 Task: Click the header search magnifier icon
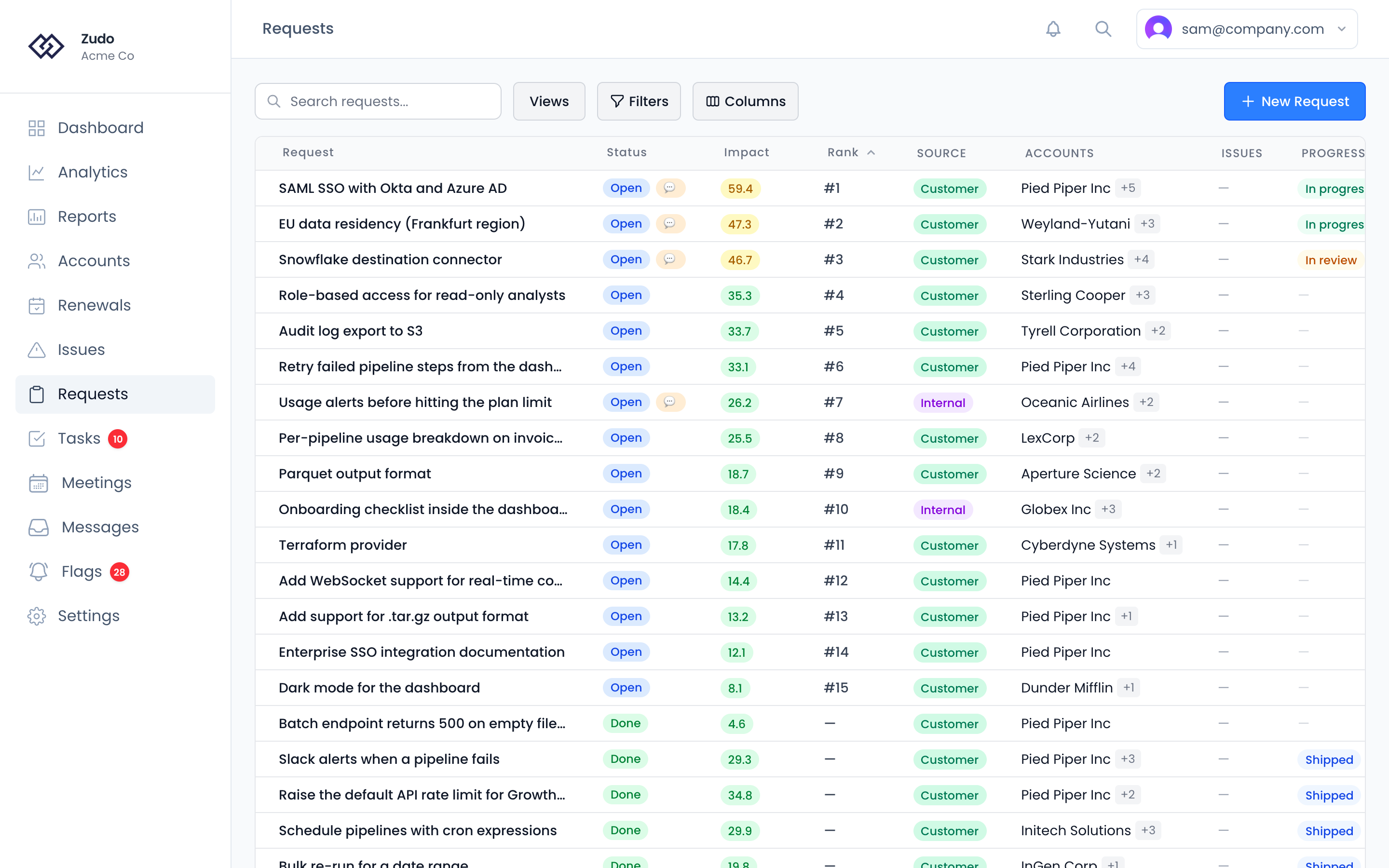pos(1103,29)
